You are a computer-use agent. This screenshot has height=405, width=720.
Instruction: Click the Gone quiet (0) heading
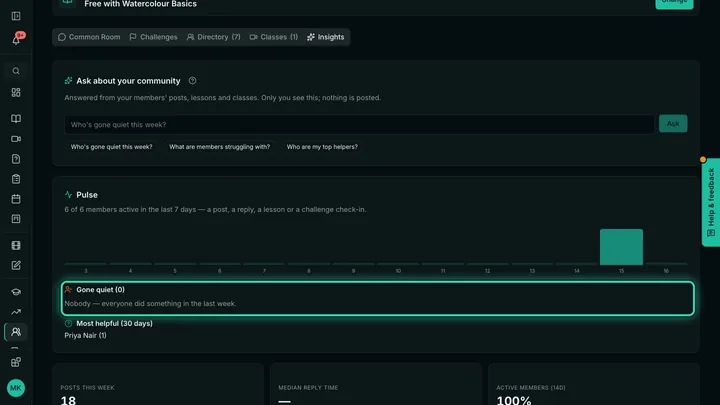tap(100, 290)
